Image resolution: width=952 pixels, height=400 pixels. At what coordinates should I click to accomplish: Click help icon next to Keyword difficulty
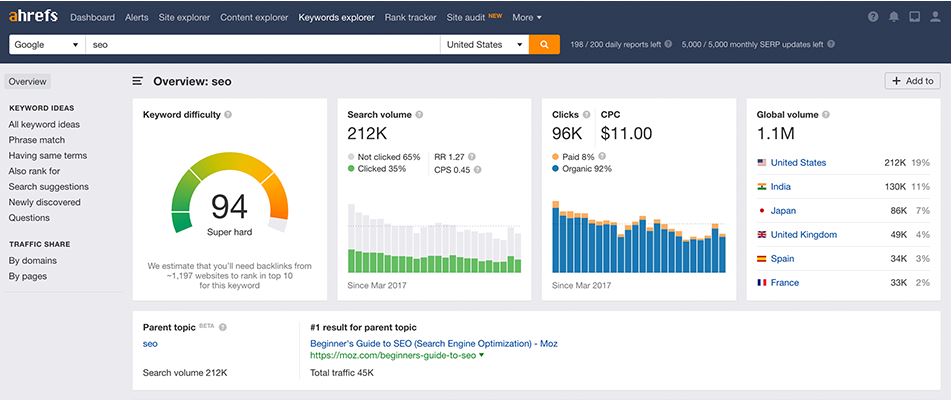(228, 114)
